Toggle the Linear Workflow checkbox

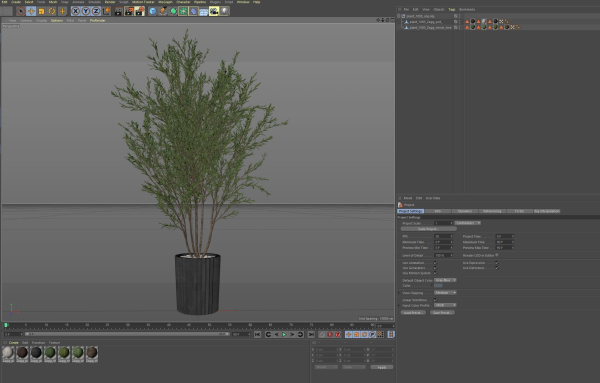tap(435, 300)
